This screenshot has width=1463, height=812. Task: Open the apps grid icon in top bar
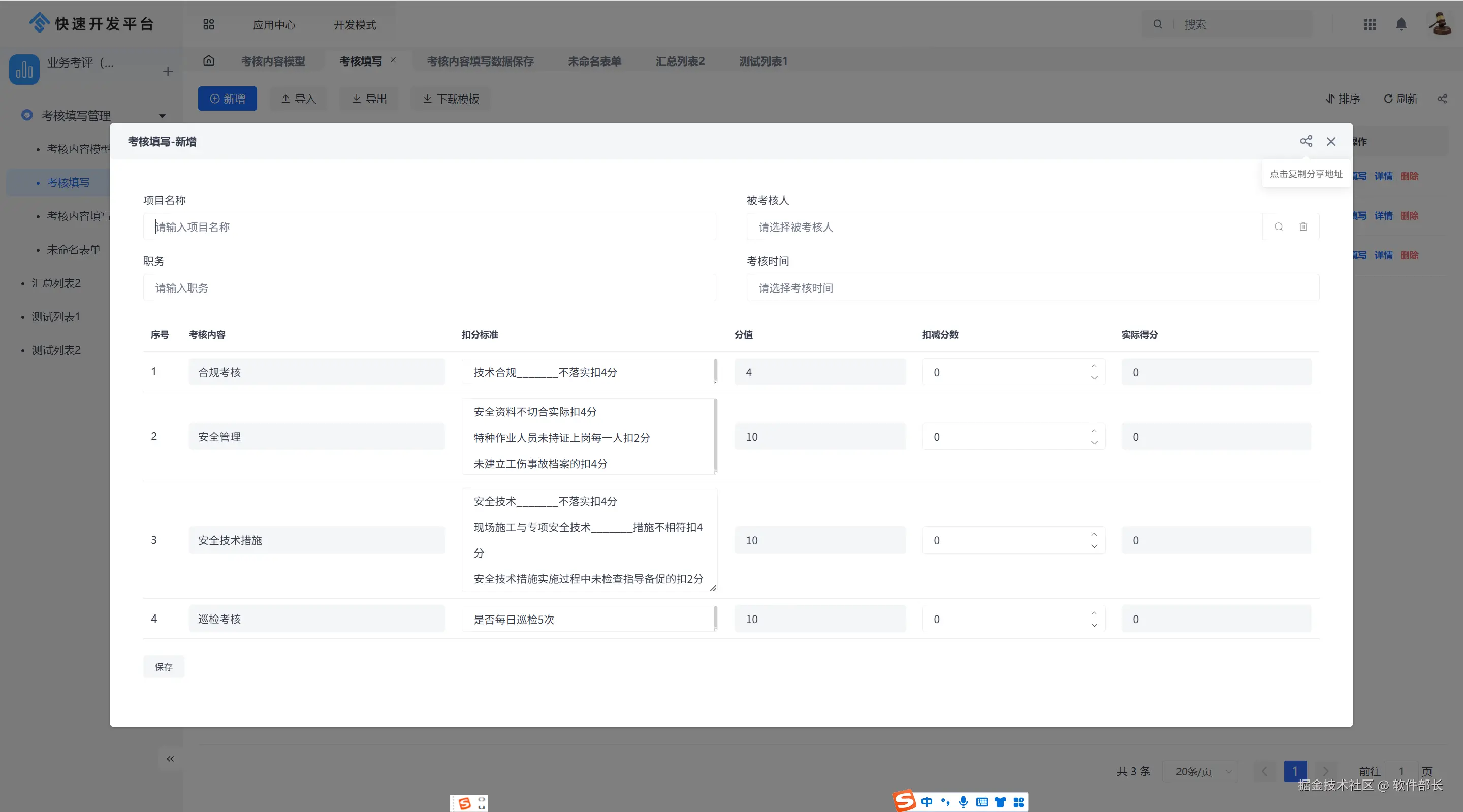pos(1370,24)
